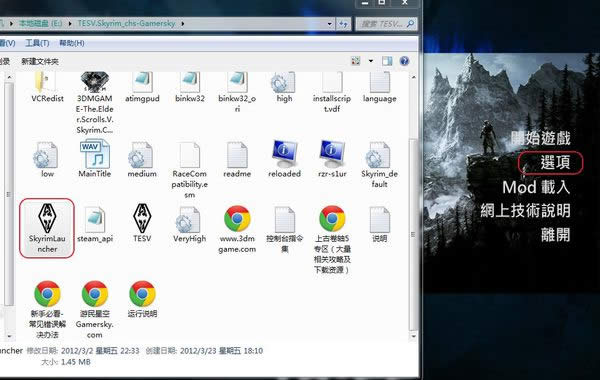Viewport: 600px width, 380px height.
Task: Click the change view icon
Action: (356, 61)
